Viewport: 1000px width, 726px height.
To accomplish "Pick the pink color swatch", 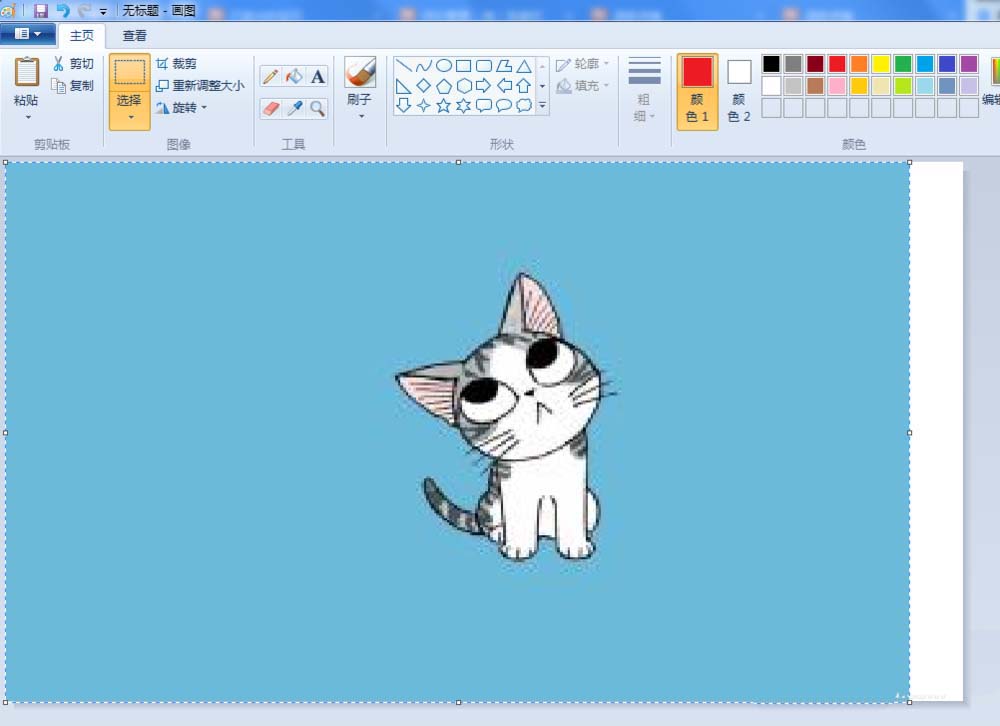I will pyautogui.click(x=837, y=85).
